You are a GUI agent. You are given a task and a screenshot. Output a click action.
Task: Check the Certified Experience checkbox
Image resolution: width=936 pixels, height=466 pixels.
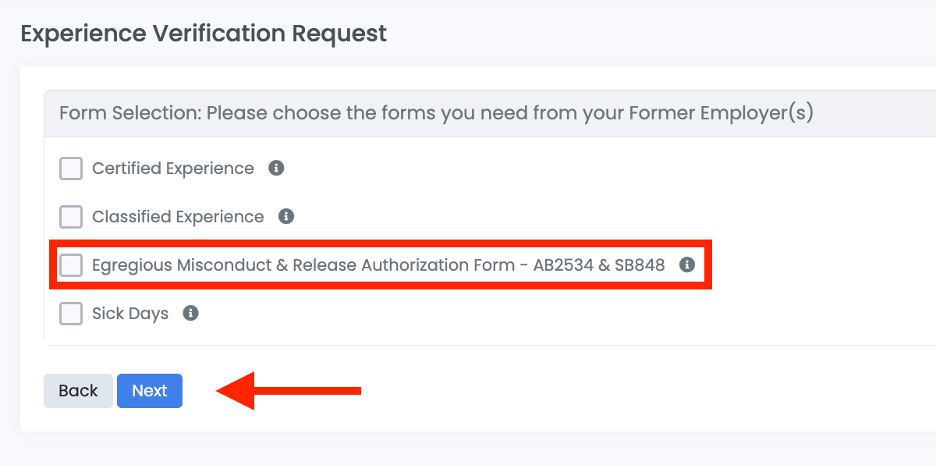point(71,168)
